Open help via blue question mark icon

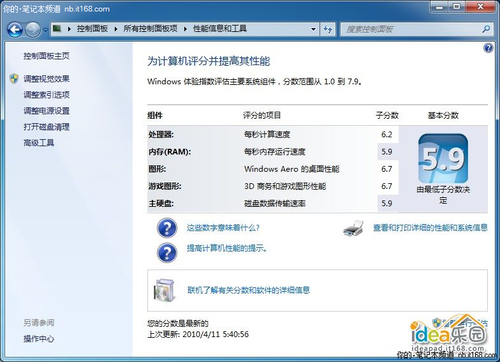click(488, 48)
